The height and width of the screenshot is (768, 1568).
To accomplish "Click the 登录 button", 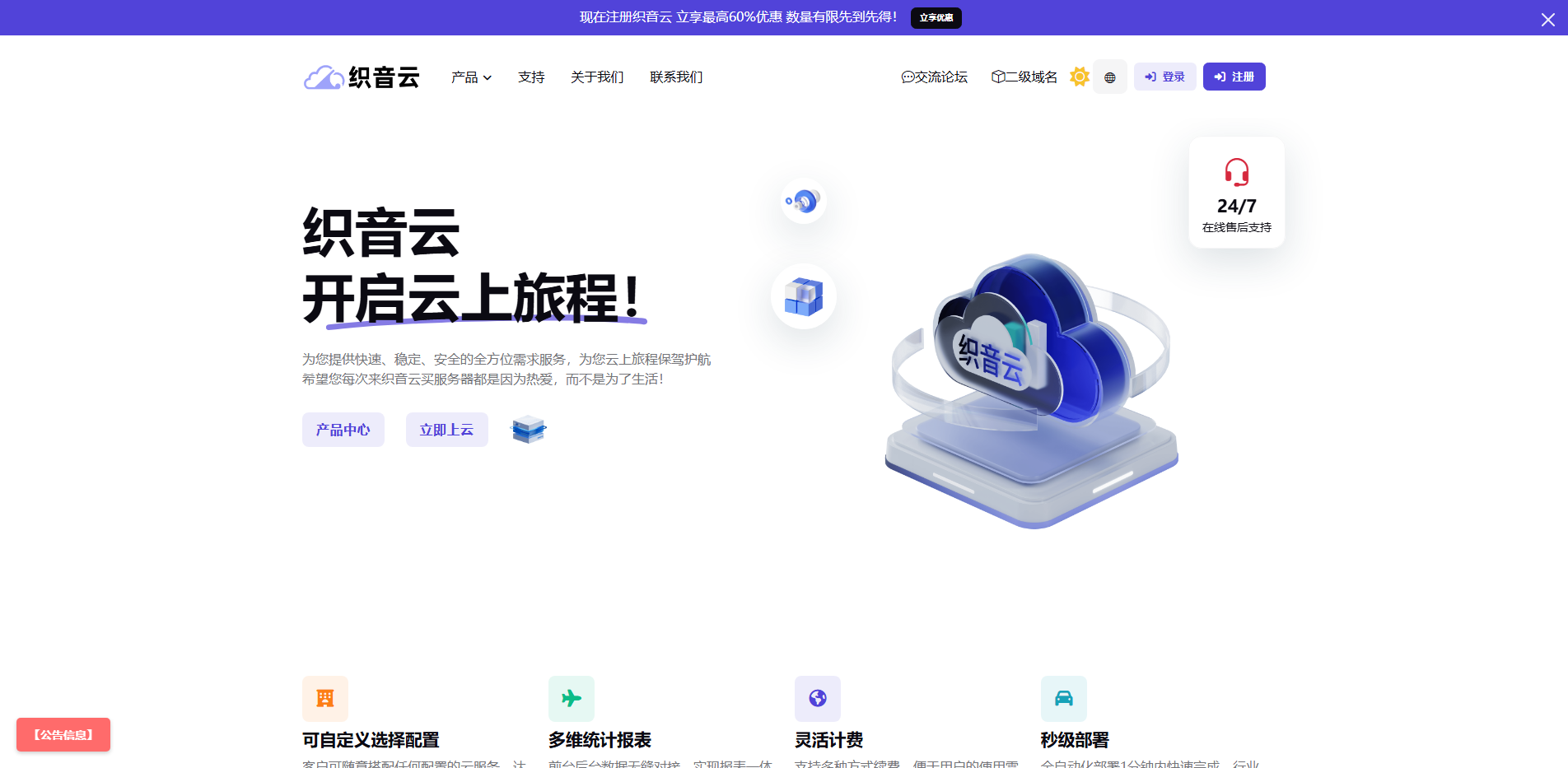I will [x=1164, y=76].
